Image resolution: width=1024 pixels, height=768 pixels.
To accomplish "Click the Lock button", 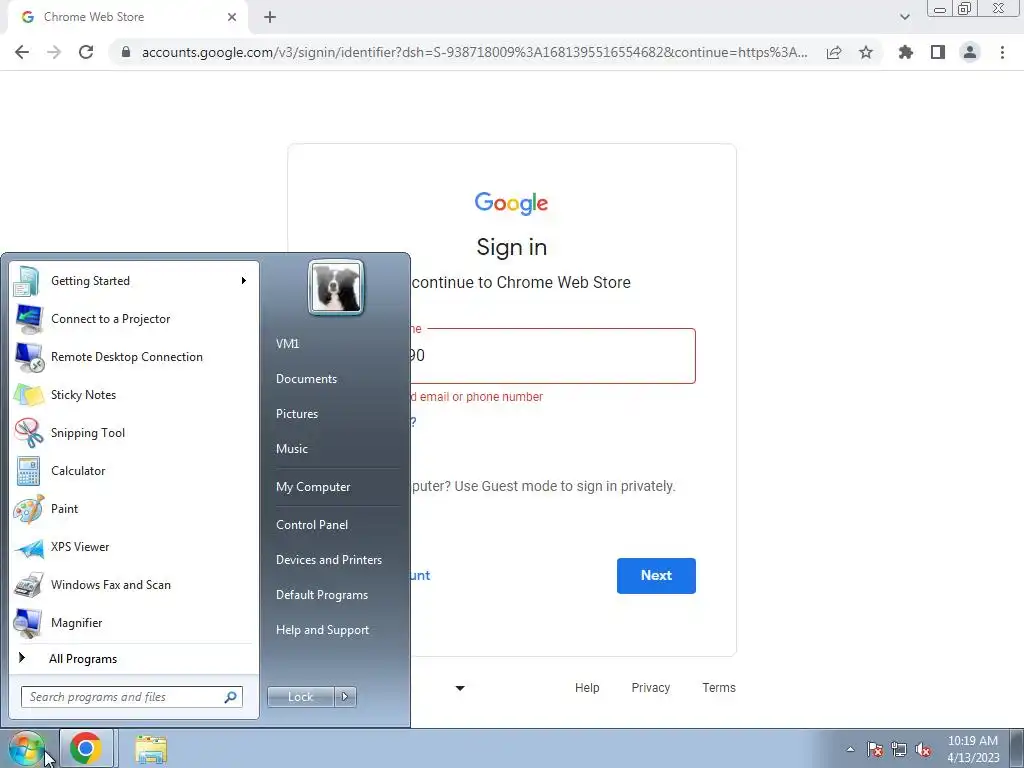I will pyautogui.click(x=301, y=697).
